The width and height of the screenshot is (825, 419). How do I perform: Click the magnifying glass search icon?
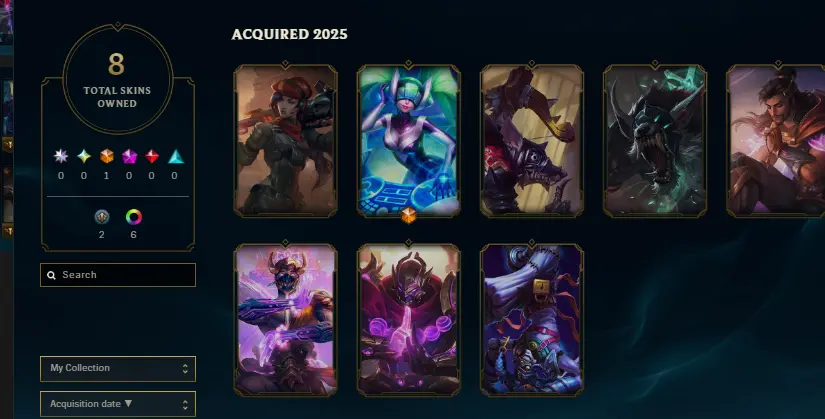pyautogui.click(x=52, y=275)
